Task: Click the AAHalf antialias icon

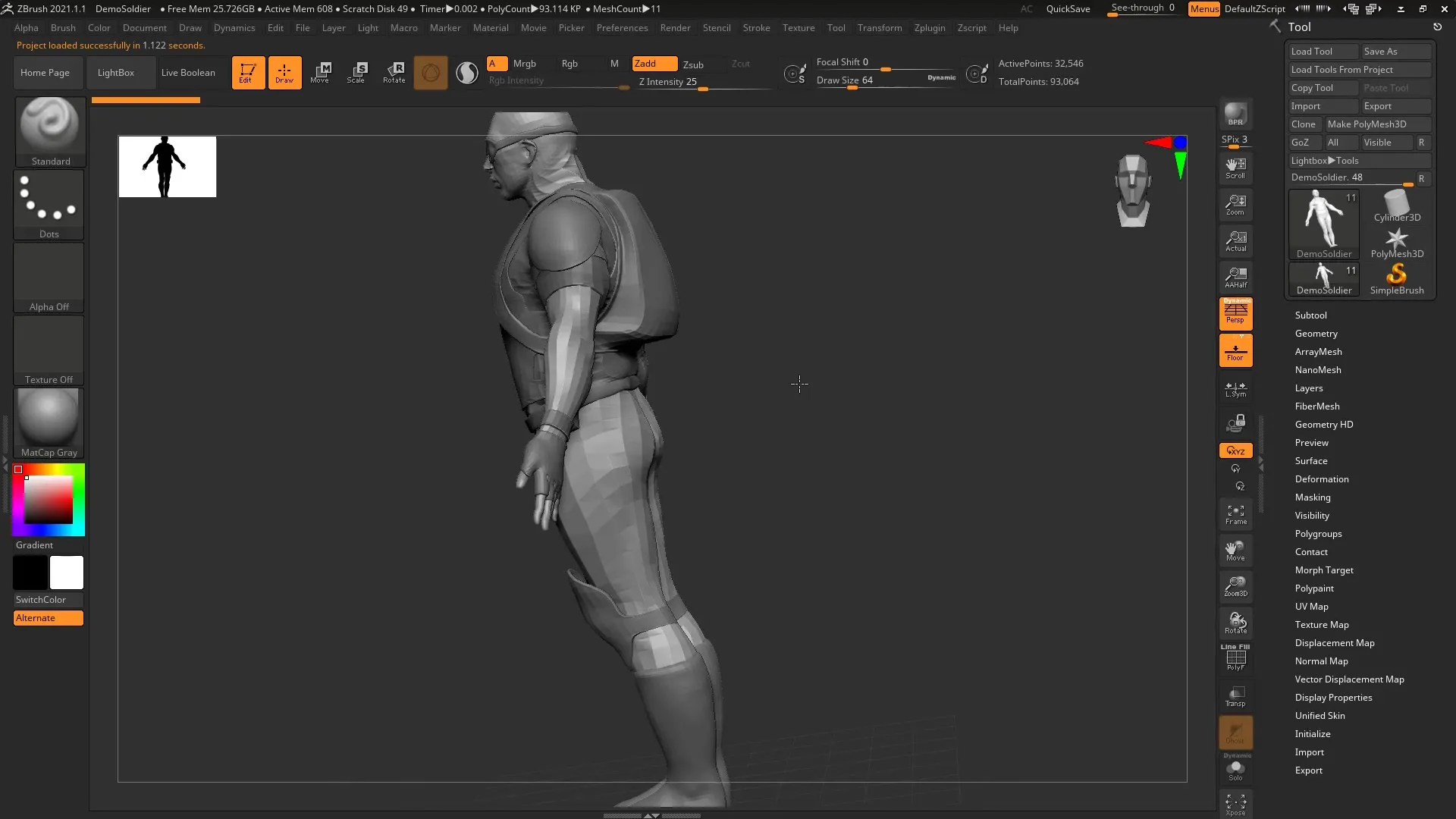Action: click(x=1235, y=277)
